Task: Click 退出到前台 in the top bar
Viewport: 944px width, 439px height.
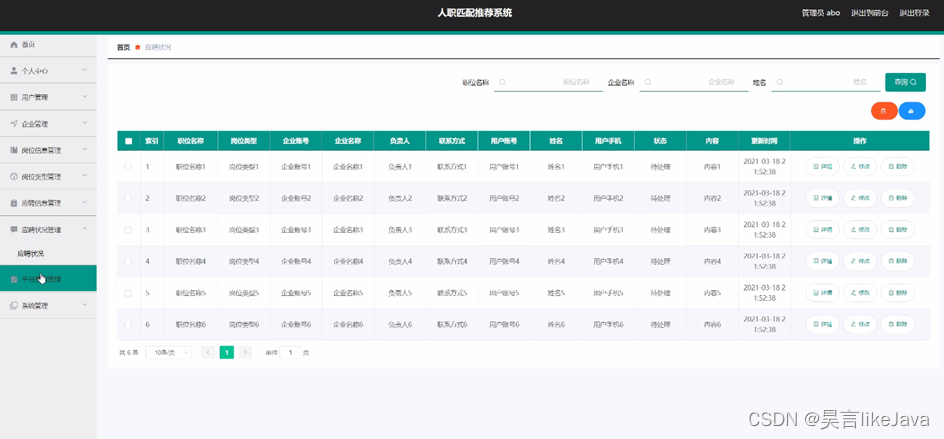Action: 869,13
